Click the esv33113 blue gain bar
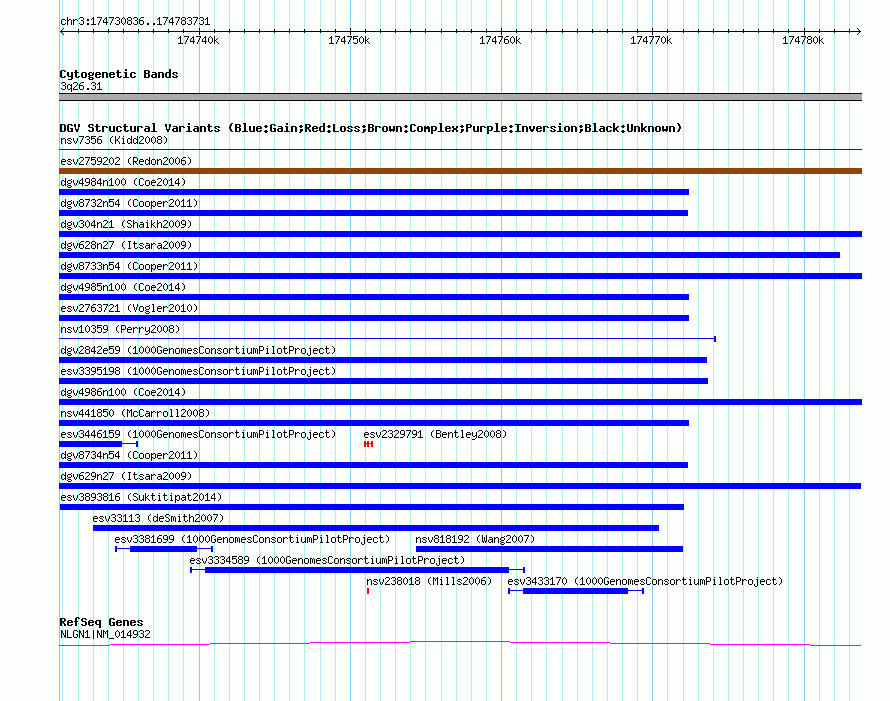 (376, 528)
